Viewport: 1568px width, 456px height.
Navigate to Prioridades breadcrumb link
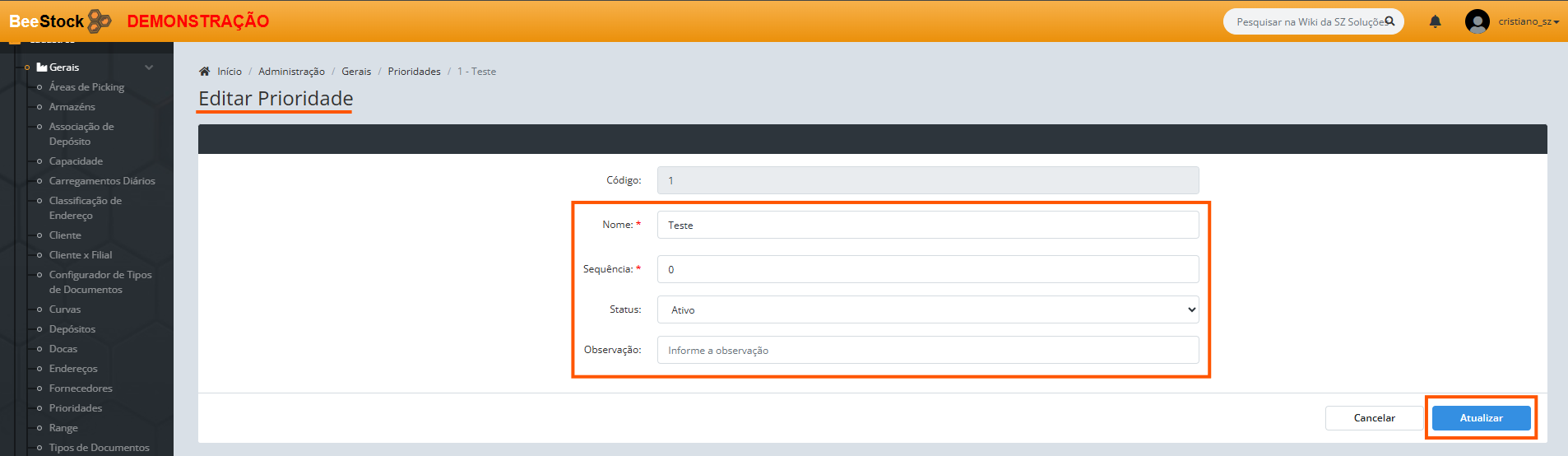(x=414, y=72)
